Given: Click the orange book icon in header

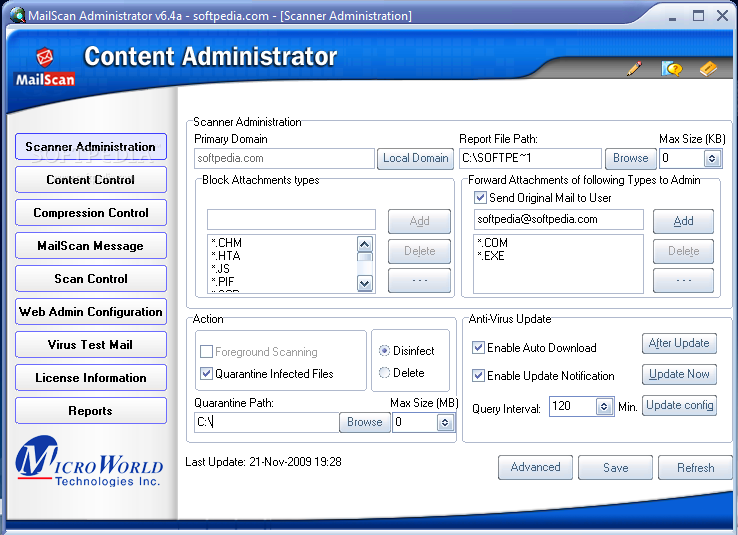Looking at the screenshot, I should click(x=708, y=69).
